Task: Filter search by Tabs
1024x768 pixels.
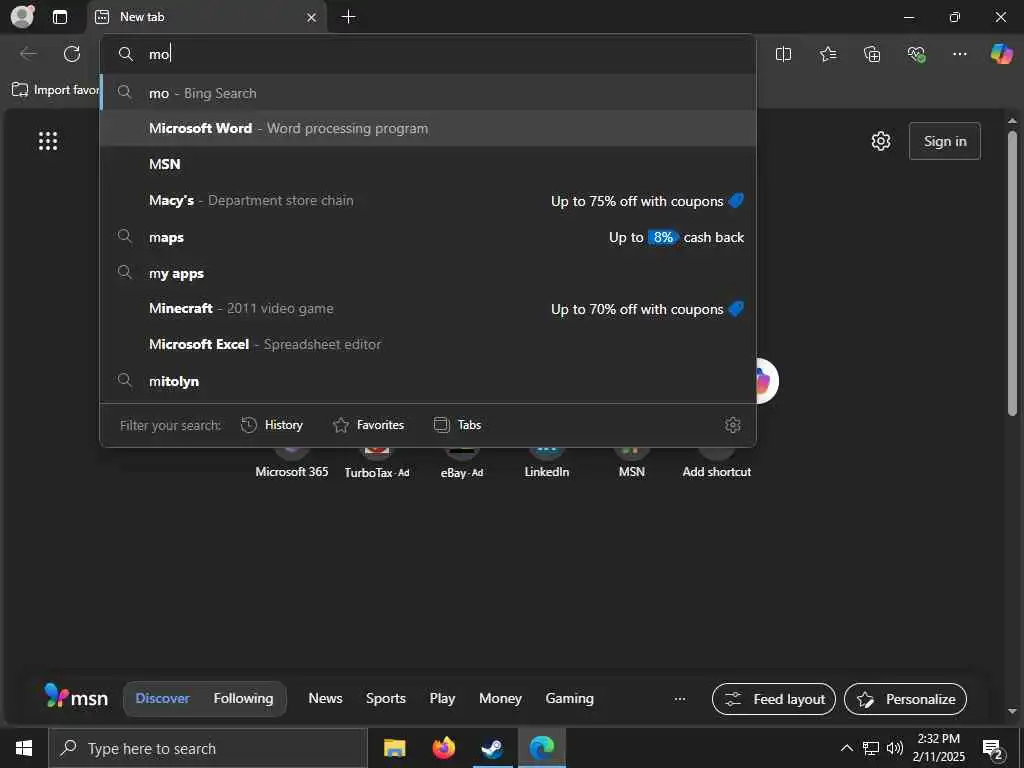Action: pos(457,425)
